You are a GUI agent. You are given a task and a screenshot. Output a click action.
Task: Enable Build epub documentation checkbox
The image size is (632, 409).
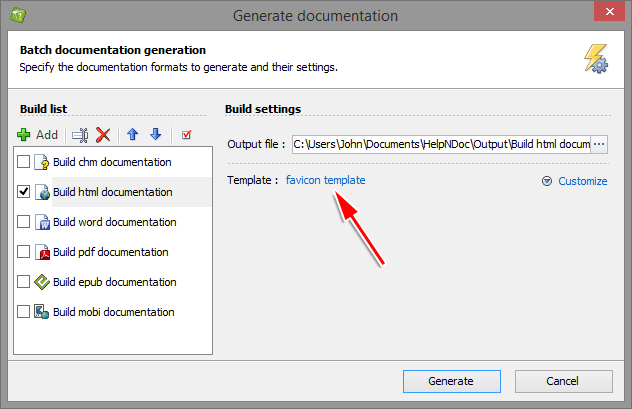pyautogui.click(x=23, y=282)
